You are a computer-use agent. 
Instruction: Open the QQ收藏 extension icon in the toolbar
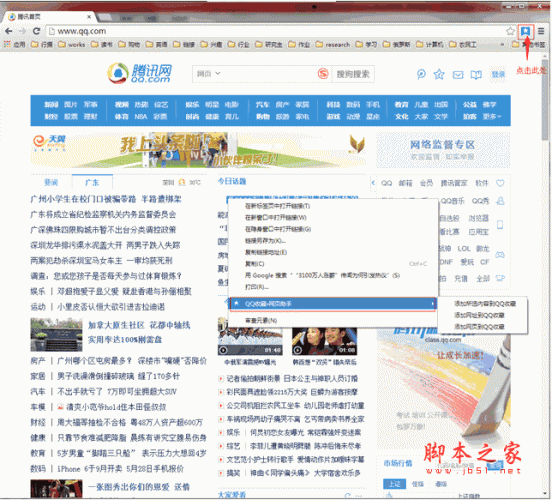point(526,31)
